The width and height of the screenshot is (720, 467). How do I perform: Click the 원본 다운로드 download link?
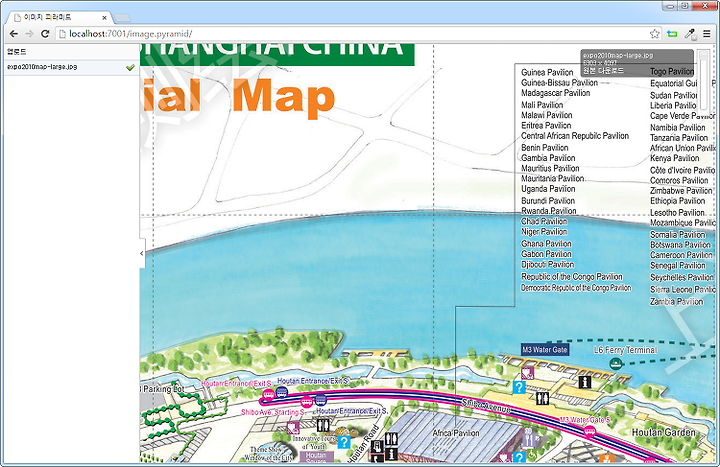click(603, 71)
